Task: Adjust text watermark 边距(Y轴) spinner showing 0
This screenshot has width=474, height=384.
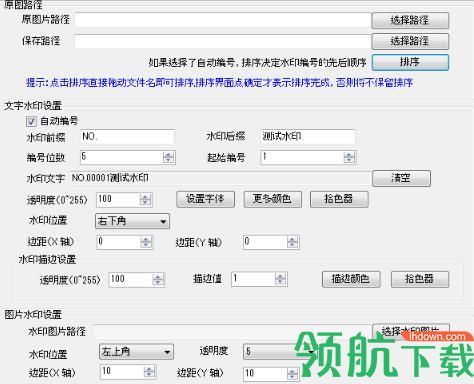Action: pyautogui.click(x=292, y=242)
